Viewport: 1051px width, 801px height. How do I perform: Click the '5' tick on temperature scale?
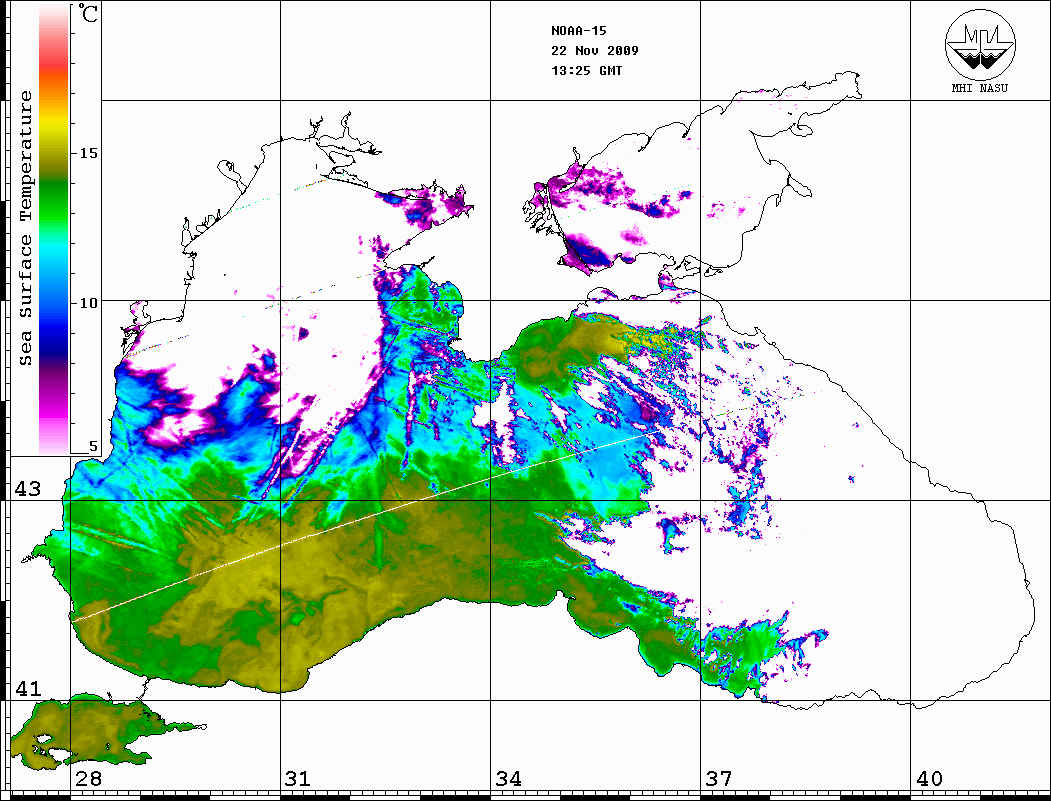coord(93,446)
